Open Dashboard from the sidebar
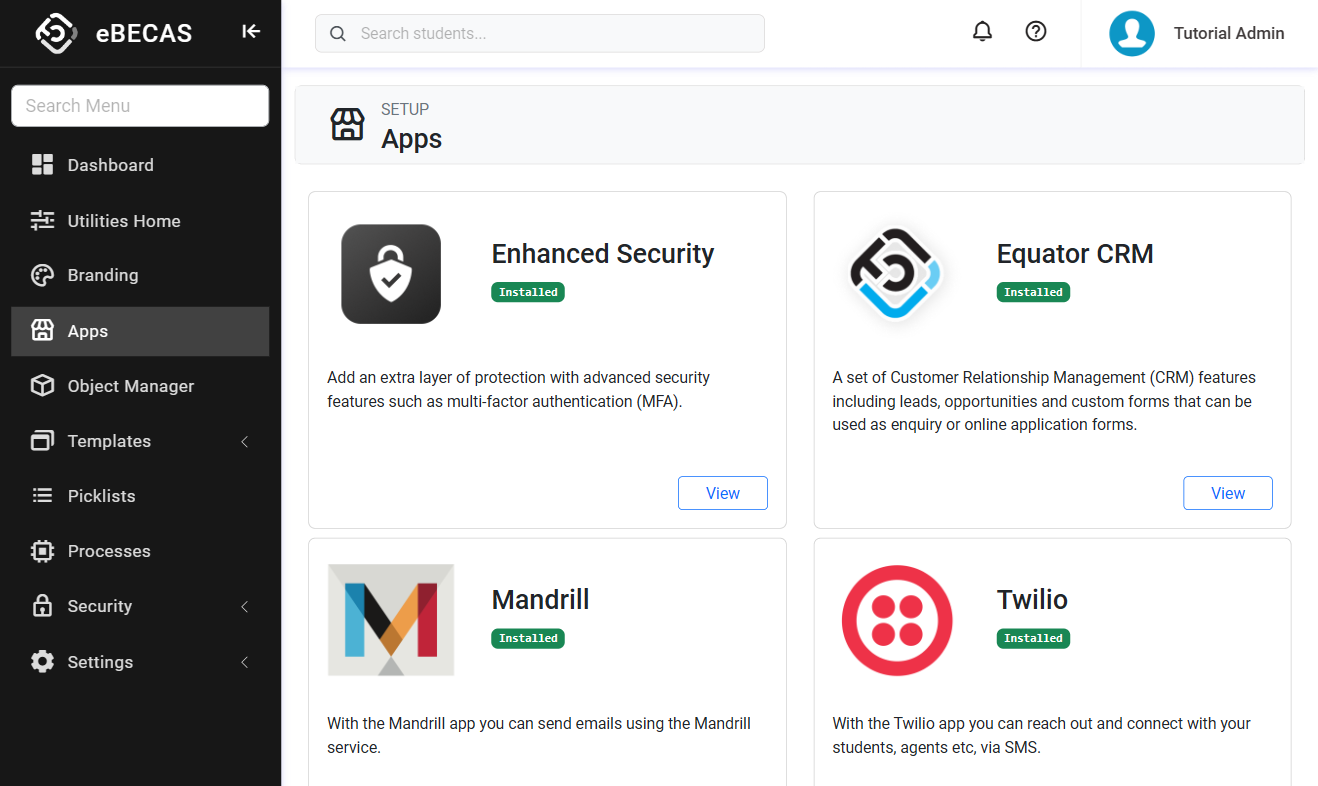 110,165
